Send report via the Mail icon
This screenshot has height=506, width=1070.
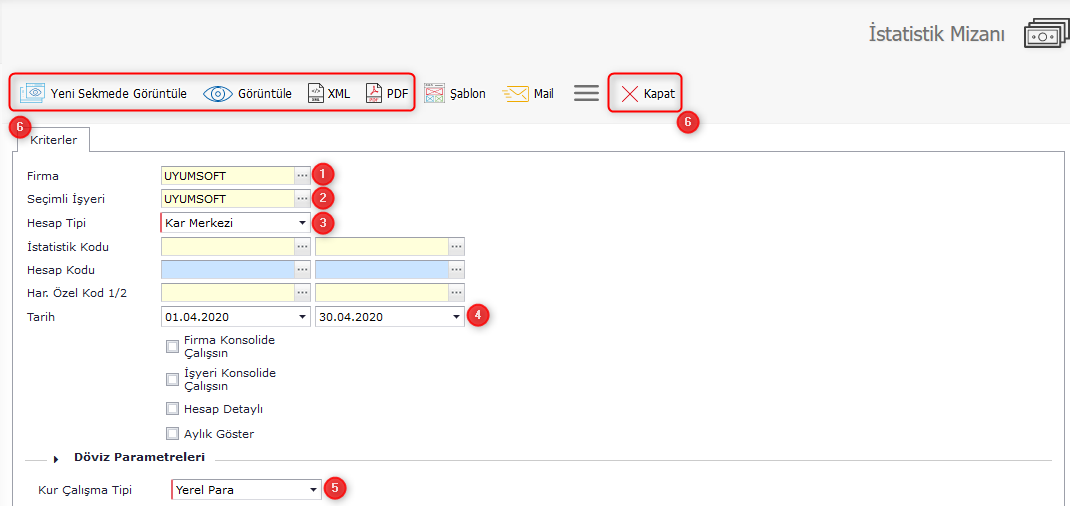515,94
